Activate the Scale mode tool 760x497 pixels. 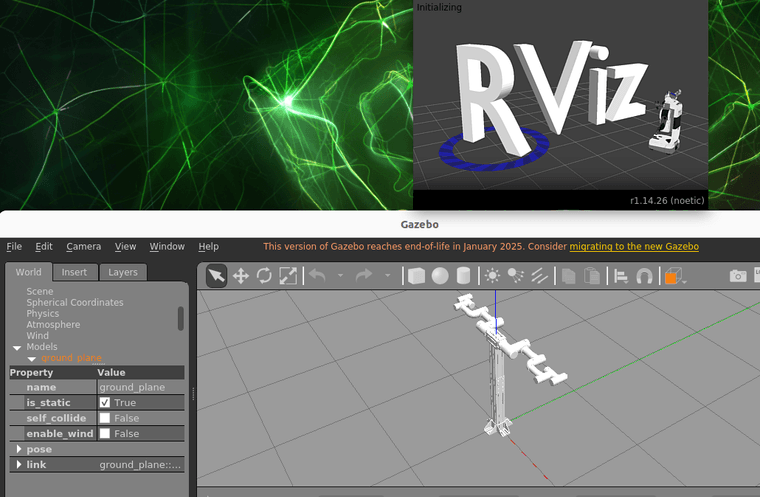point(288,276)
